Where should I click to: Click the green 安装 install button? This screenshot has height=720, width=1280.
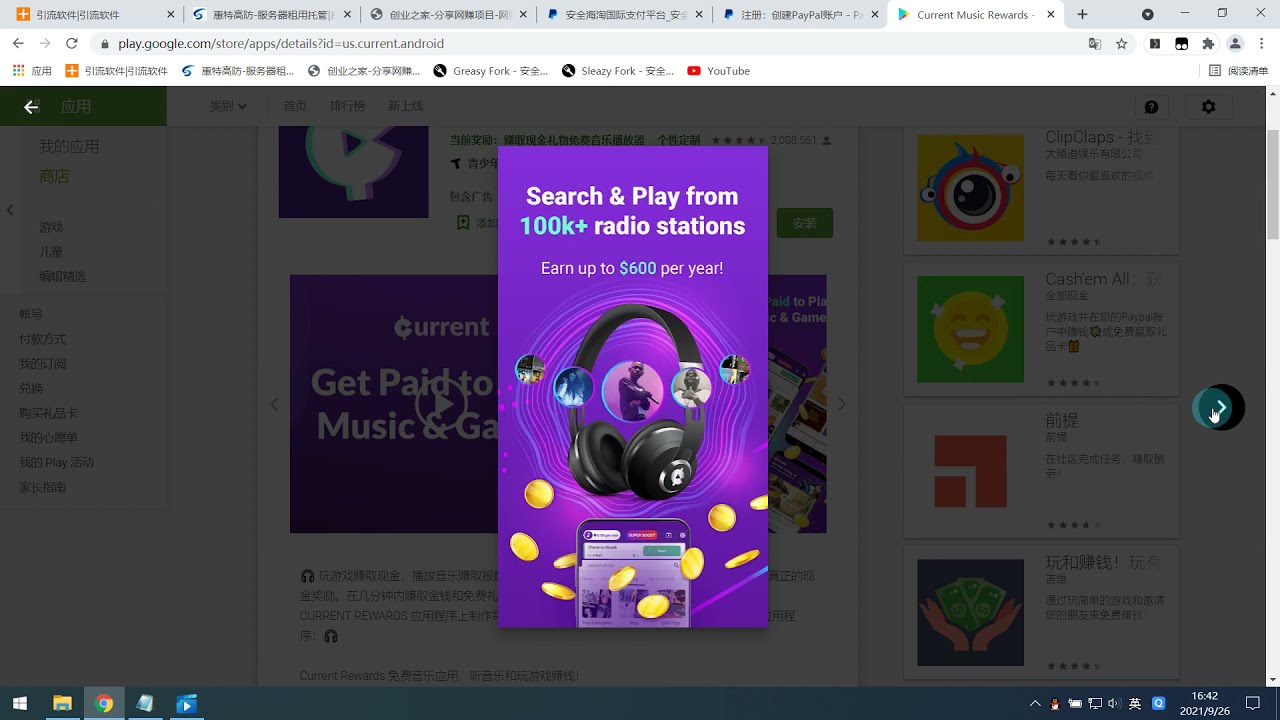click(x=805, y=223)
